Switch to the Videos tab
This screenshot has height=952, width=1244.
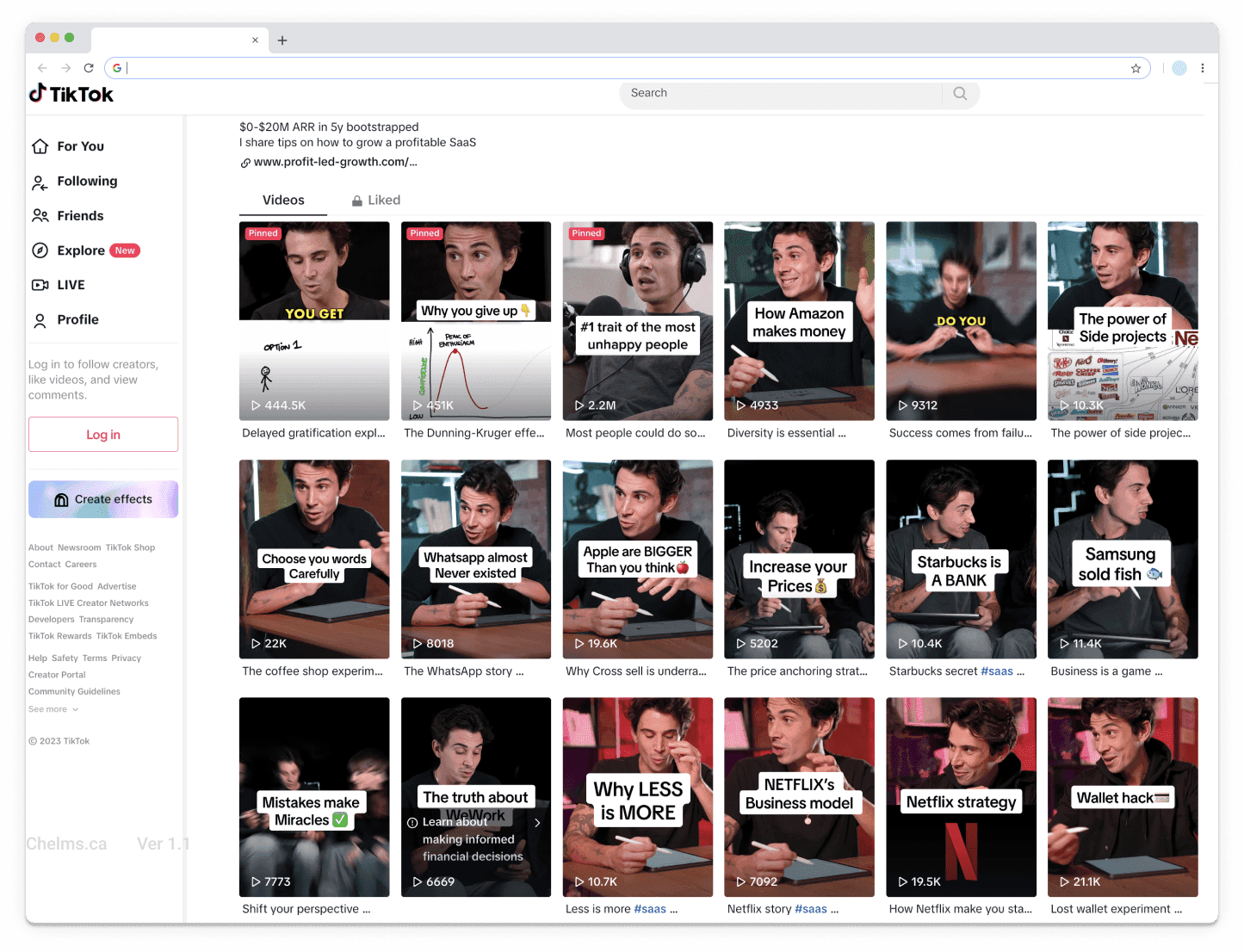click(283, 201)
